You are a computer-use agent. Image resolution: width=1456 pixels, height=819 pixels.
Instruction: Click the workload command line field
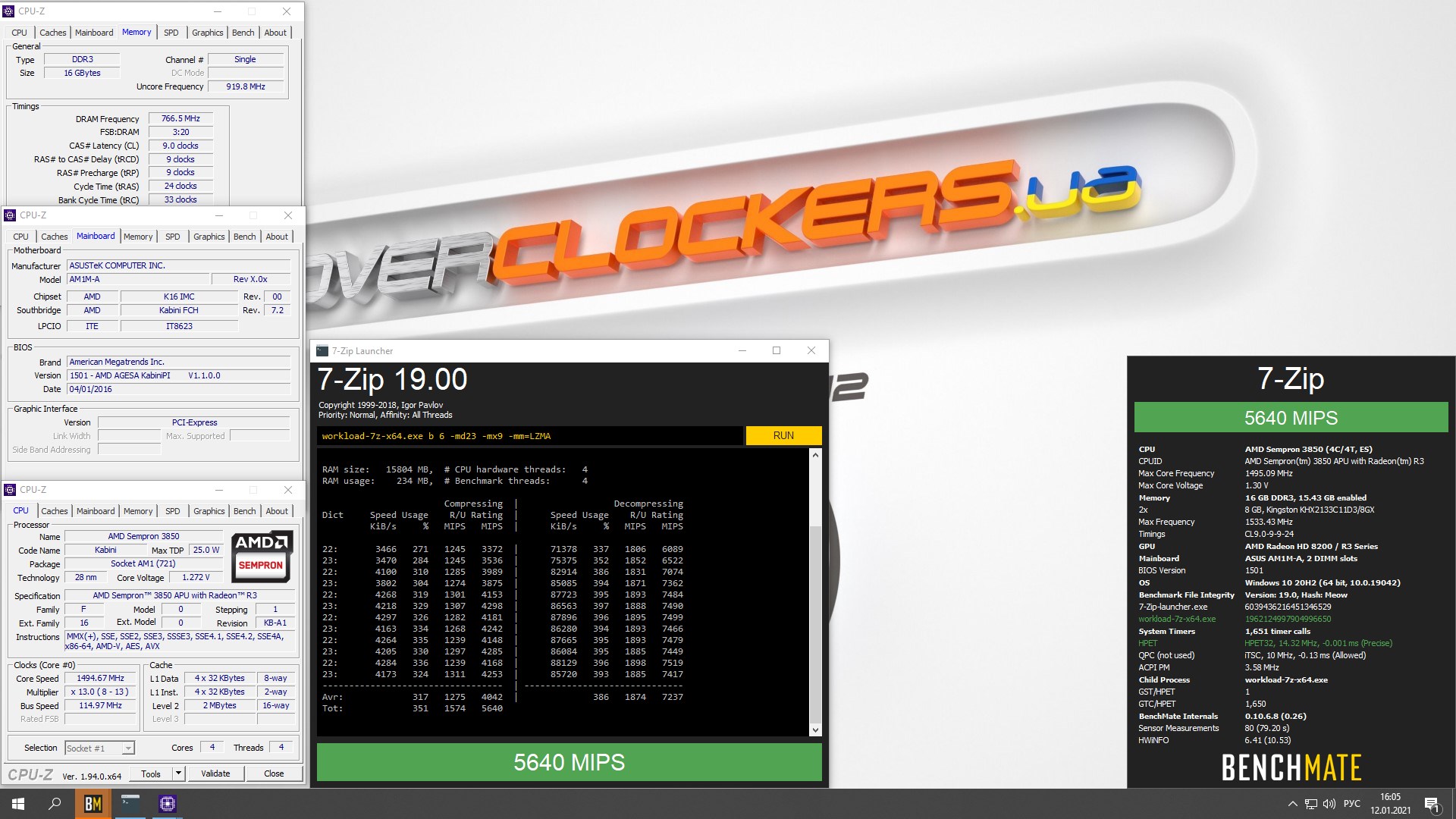point(530,436)
